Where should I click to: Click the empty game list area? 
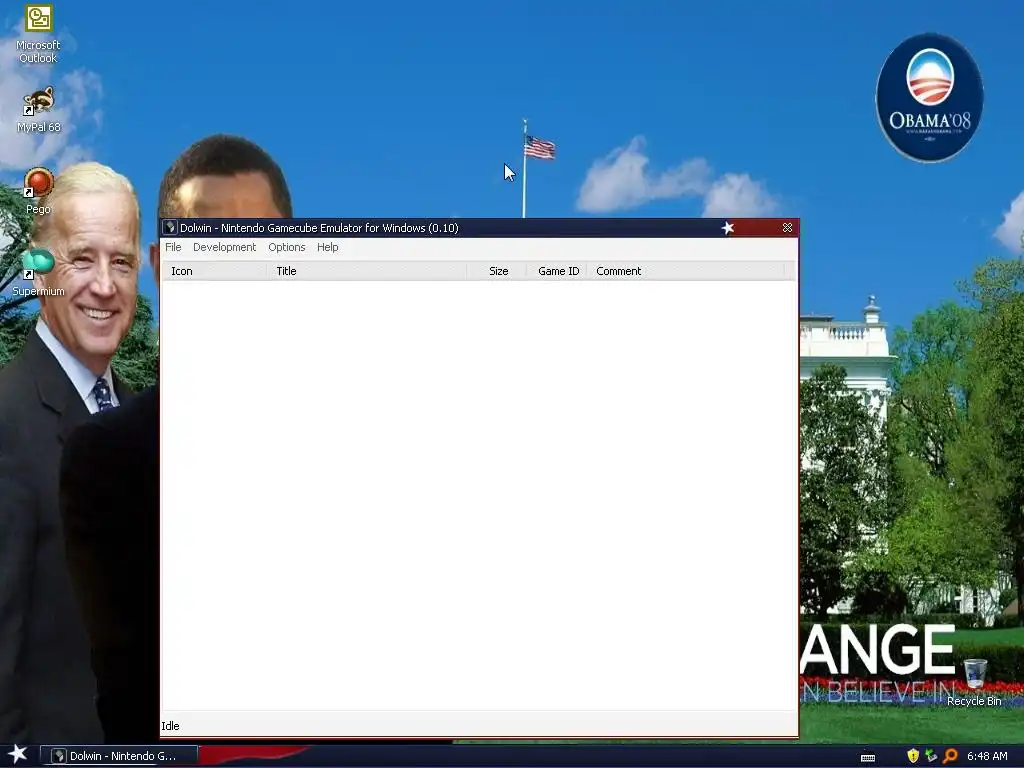pyautogui.click(x=479, y=495)
